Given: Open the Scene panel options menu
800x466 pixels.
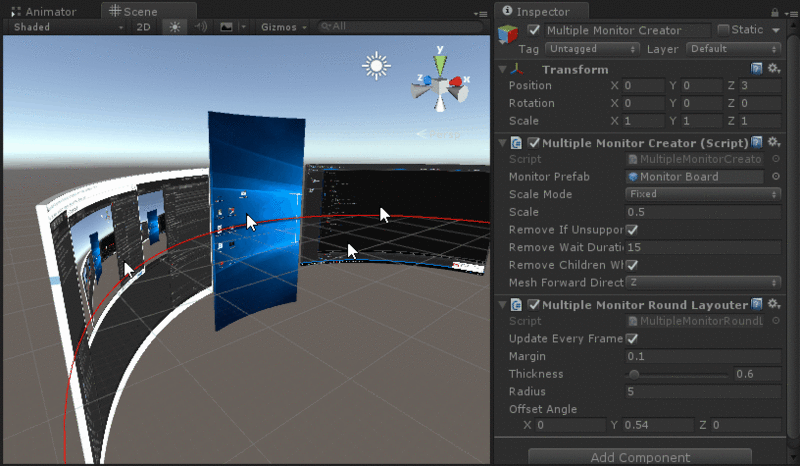Looking at the screenshot, I should pos(480,14).
